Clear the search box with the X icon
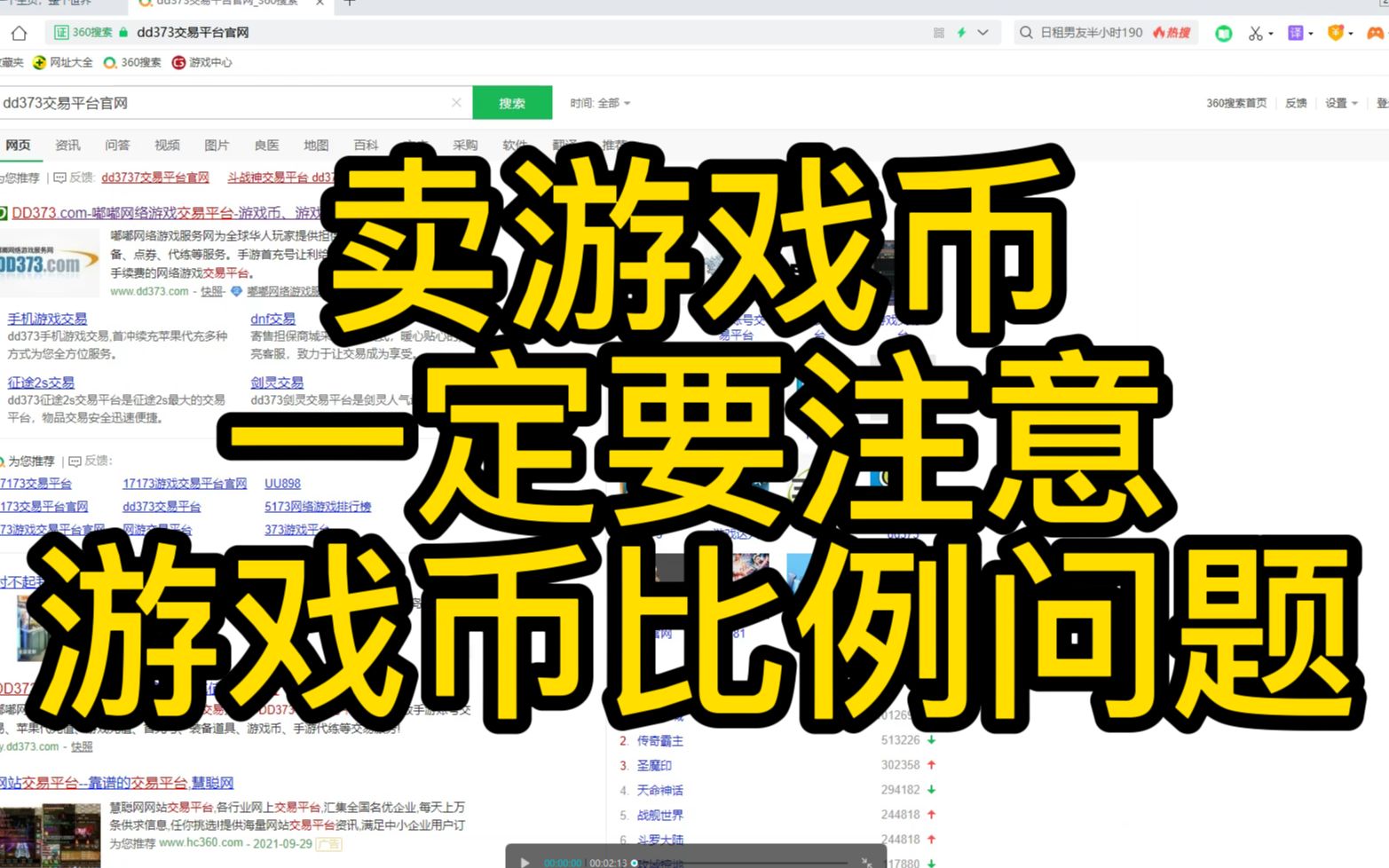The image size is (1389, 868). tap(456, 103)
